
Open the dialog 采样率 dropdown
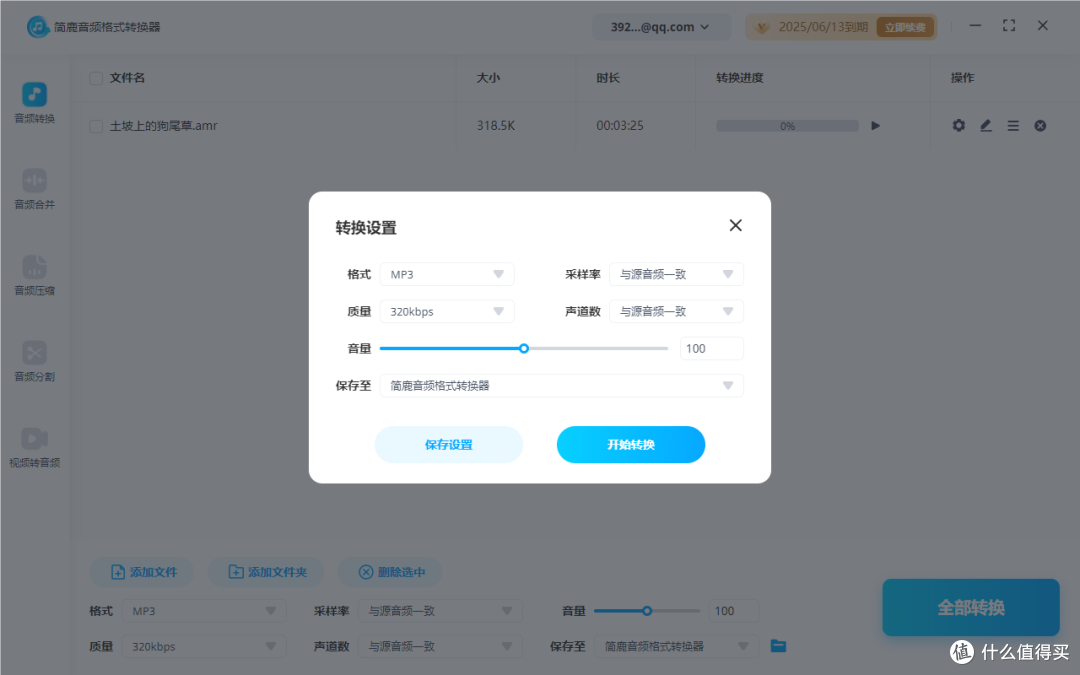(676, 274)
